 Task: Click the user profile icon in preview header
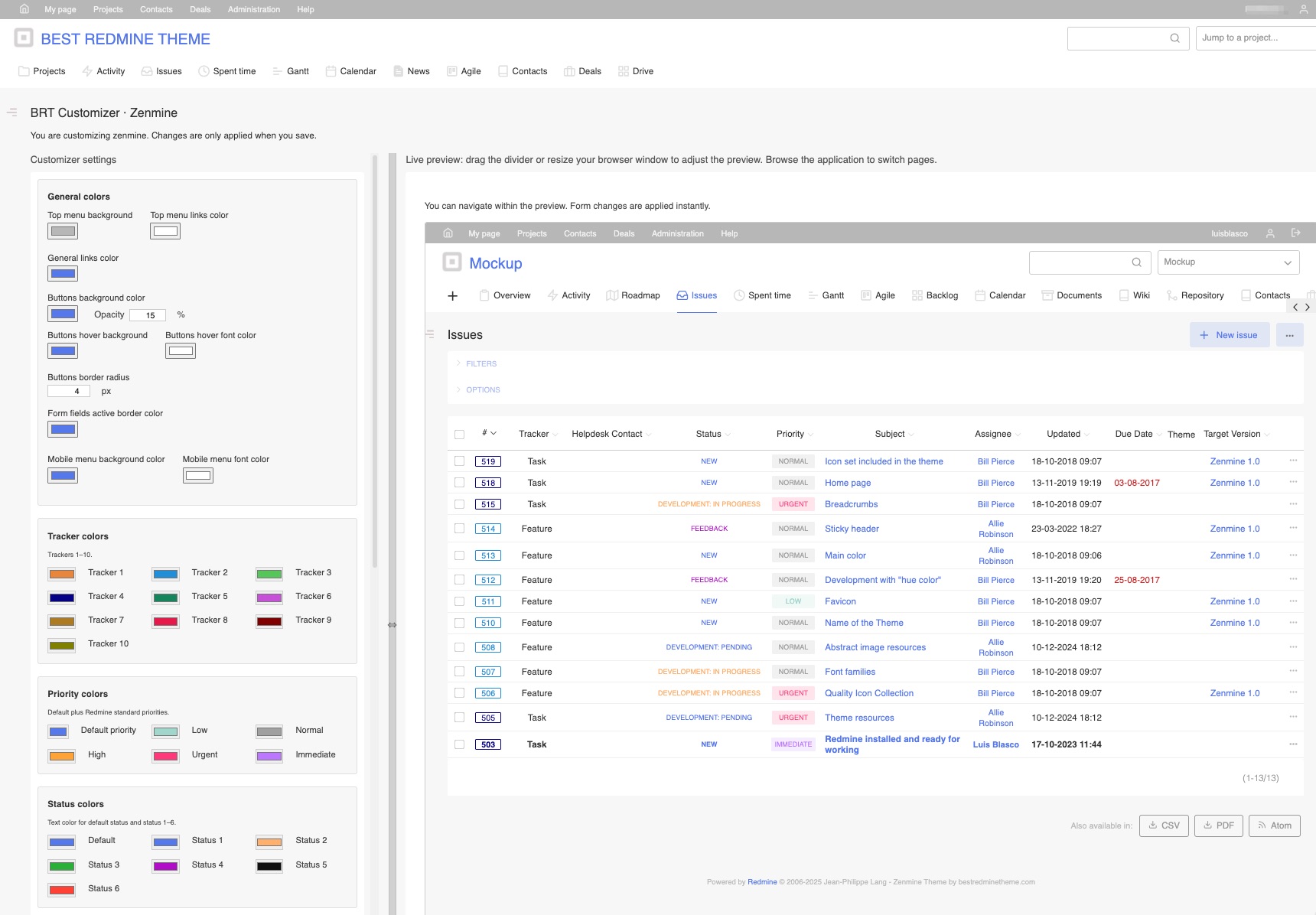point(1270,233)
